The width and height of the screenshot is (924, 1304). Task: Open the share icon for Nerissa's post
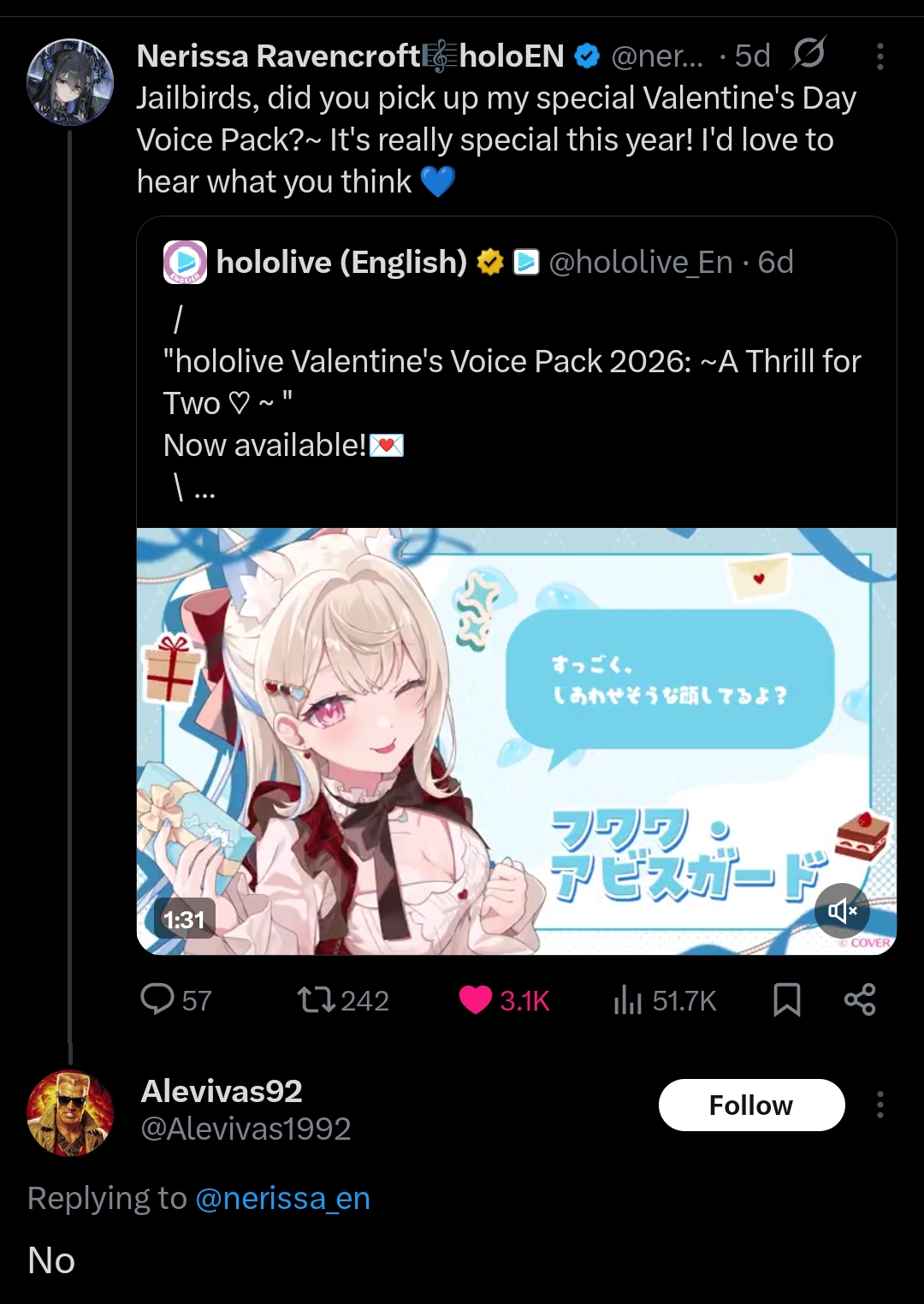pos(860,999)
